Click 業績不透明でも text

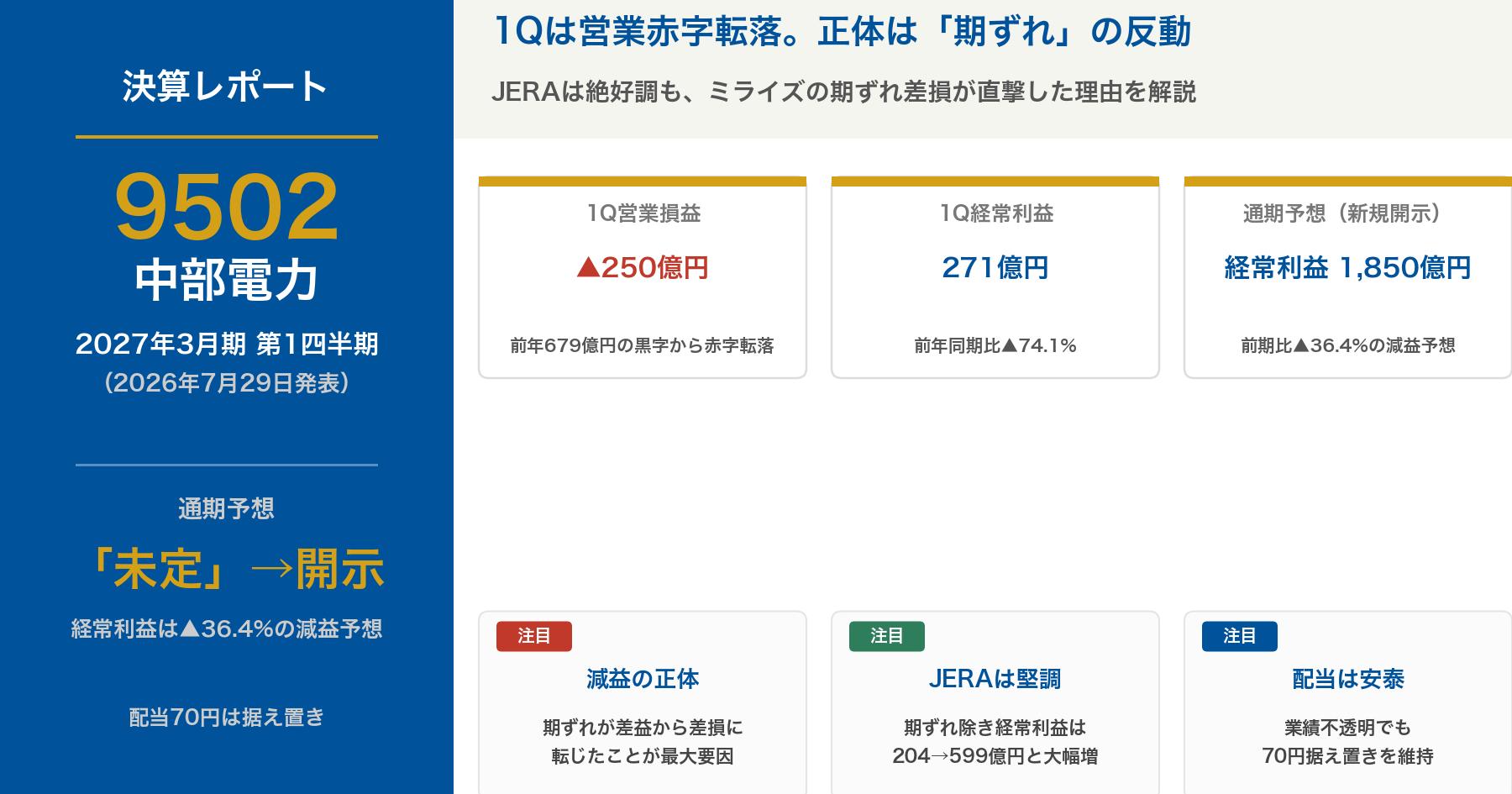(x=1347, y=728)
